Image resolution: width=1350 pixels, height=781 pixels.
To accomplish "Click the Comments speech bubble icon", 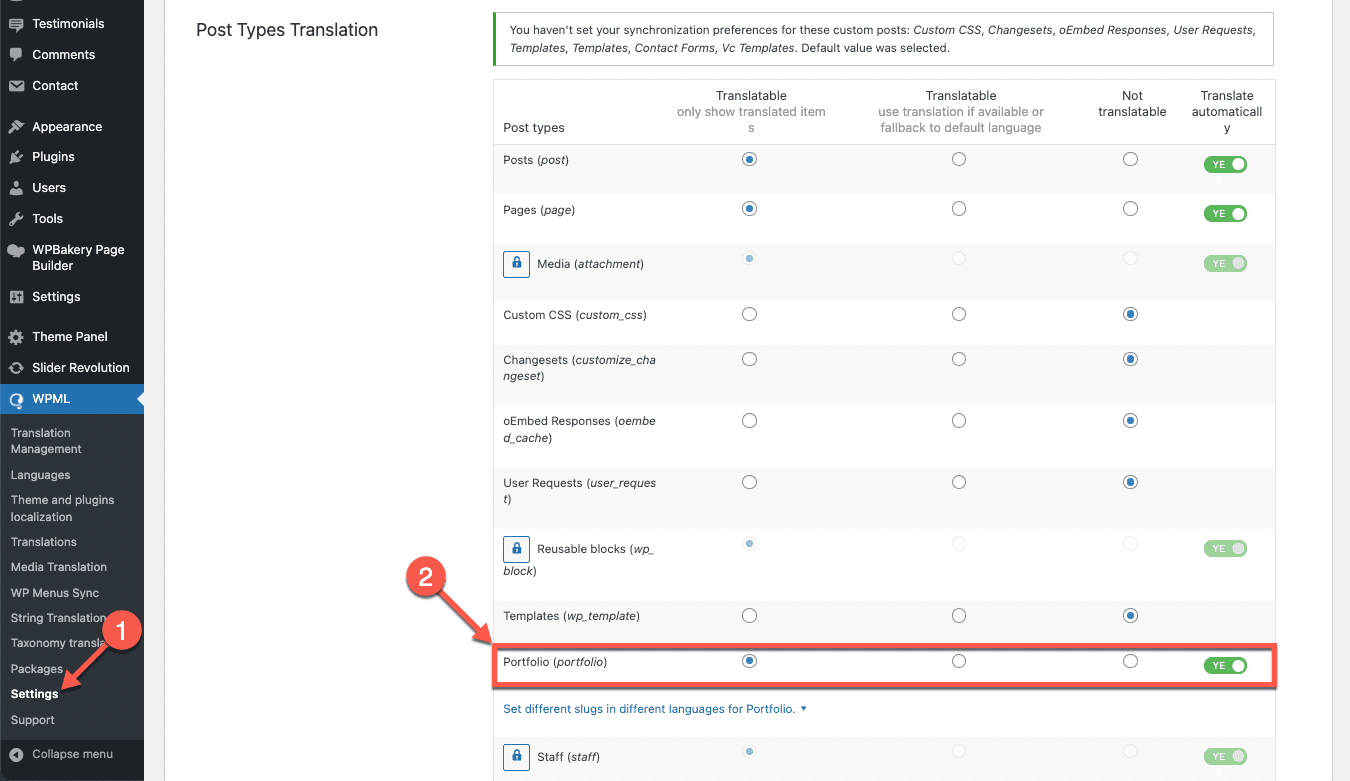I will click(x=16, y=55).
